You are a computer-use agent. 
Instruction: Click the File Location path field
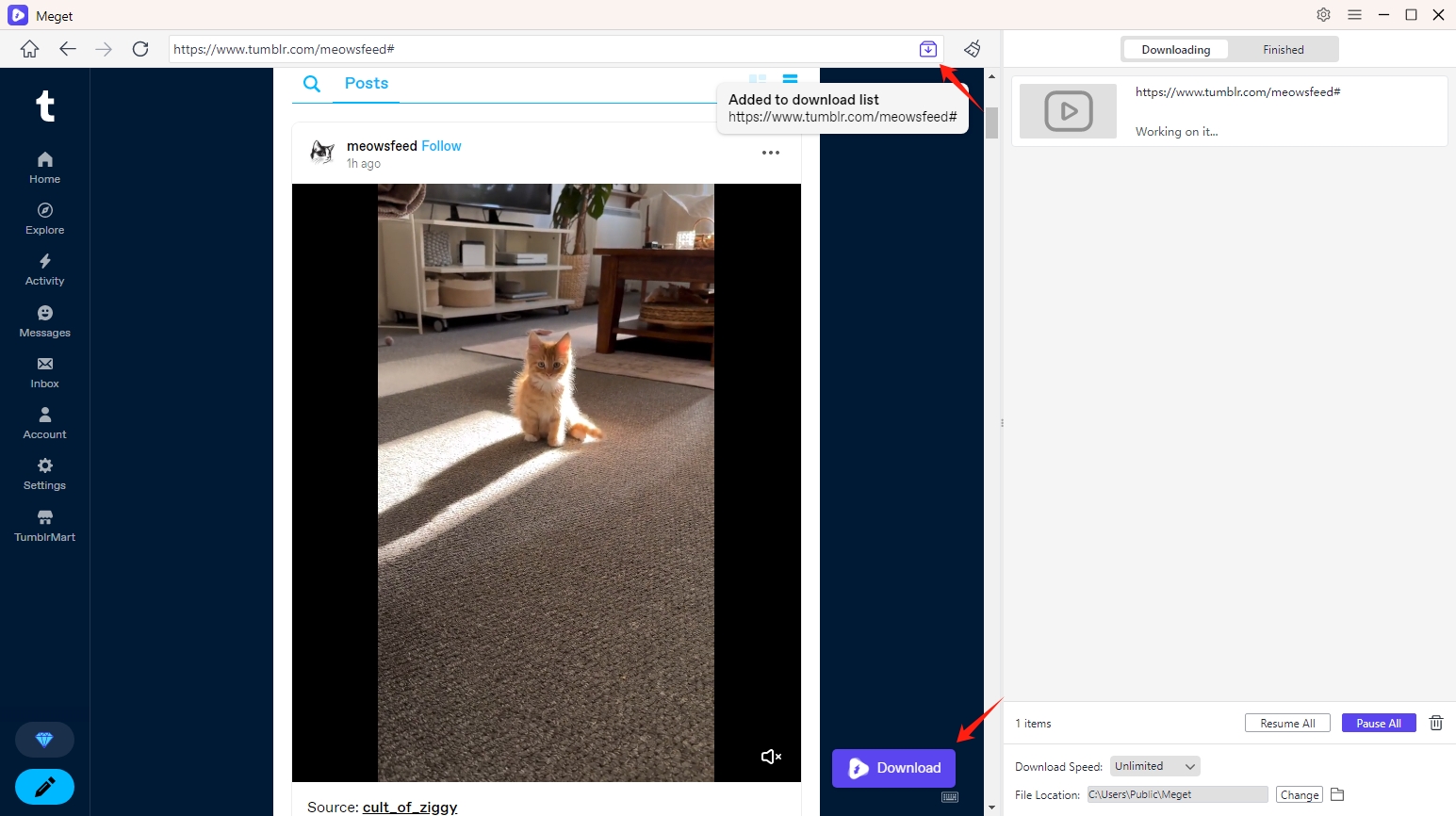1177,794
